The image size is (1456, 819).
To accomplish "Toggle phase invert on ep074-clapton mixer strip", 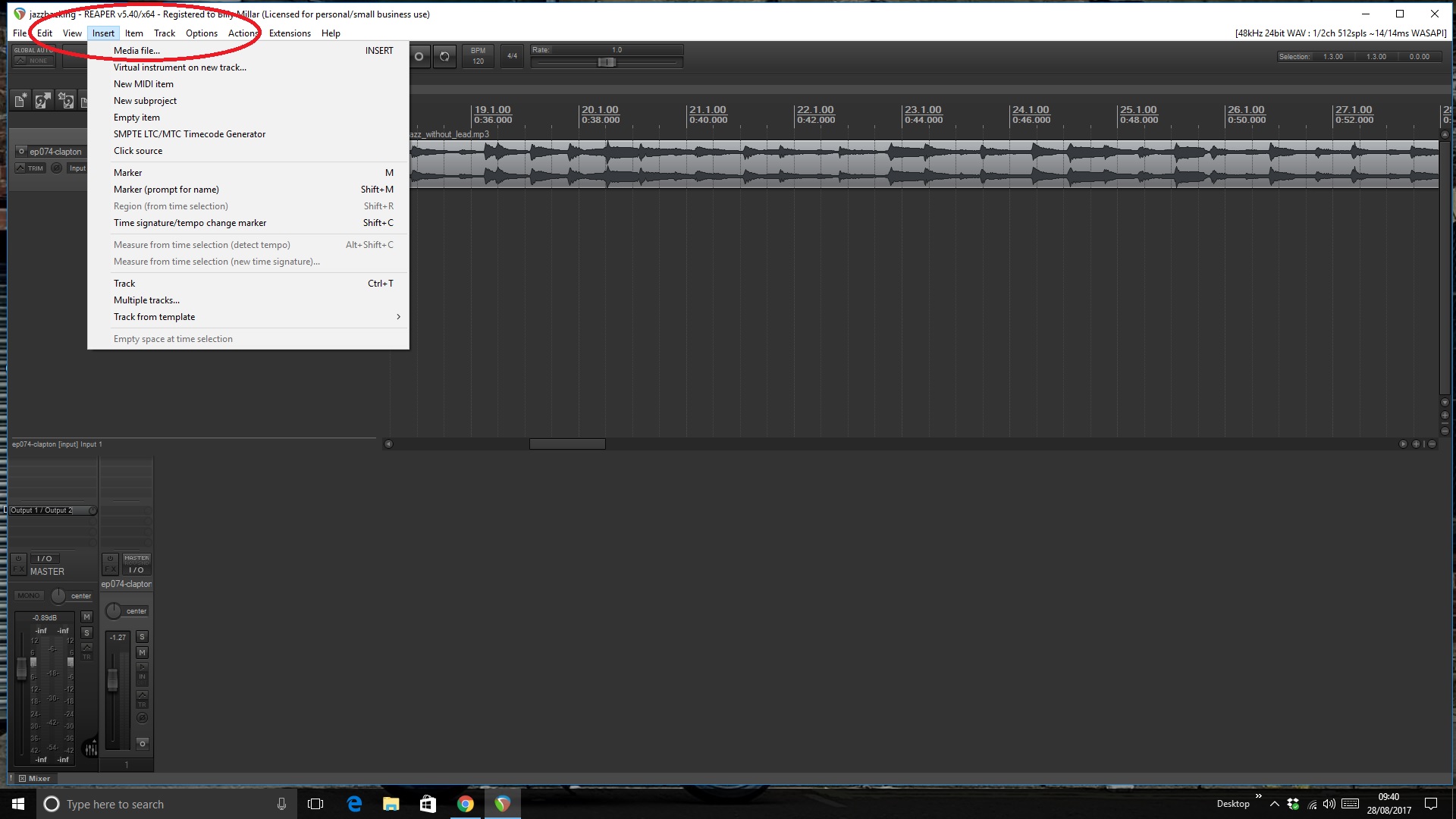I will [142, 717].
